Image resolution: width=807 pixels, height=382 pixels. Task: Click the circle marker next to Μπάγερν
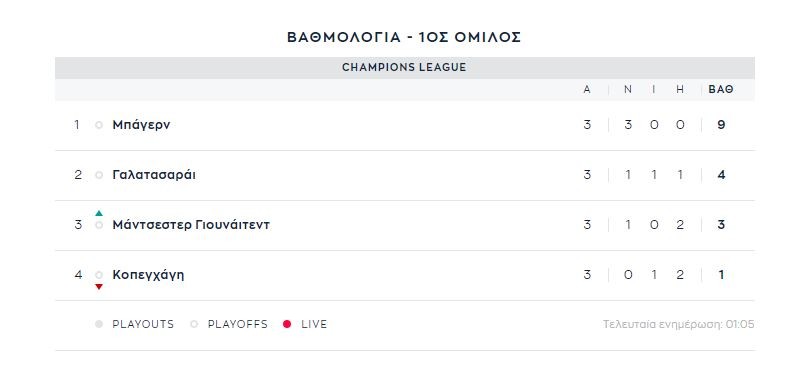[99, 125]
